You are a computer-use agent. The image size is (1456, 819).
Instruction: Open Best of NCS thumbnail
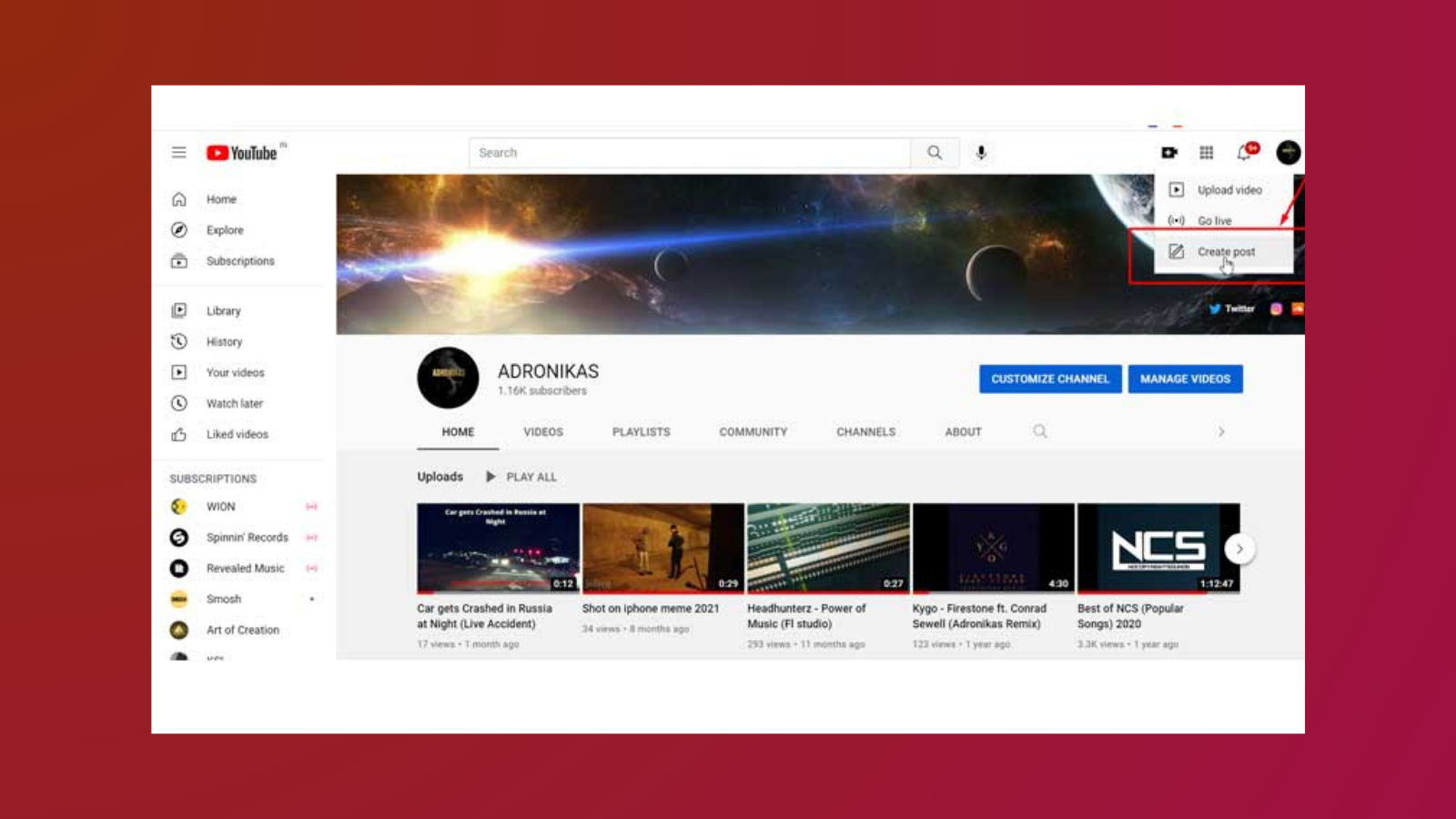[1158, 549]
